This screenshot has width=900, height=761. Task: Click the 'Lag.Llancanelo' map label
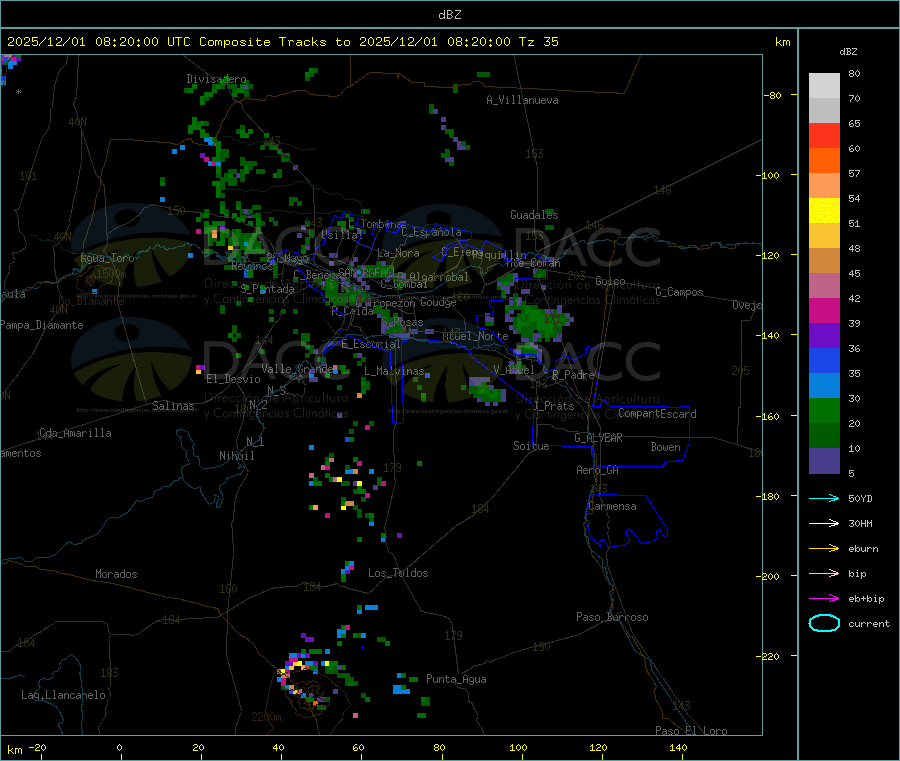(63, 695)
